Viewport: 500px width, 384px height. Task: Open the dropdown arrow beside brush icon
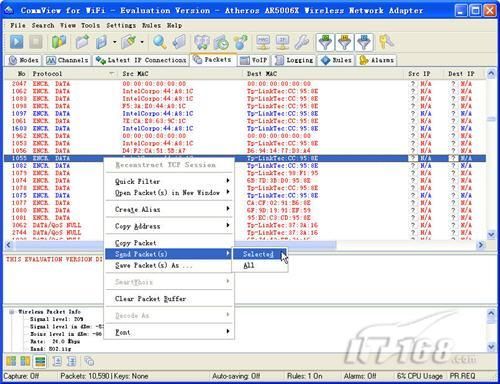point(142,42)
